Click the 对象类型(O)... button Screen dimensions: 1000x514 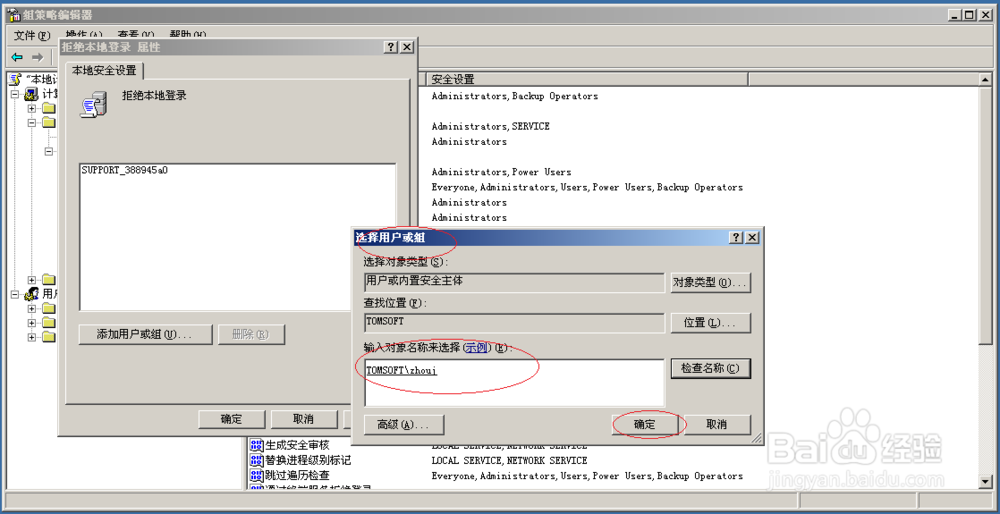(x=710, y=283)
